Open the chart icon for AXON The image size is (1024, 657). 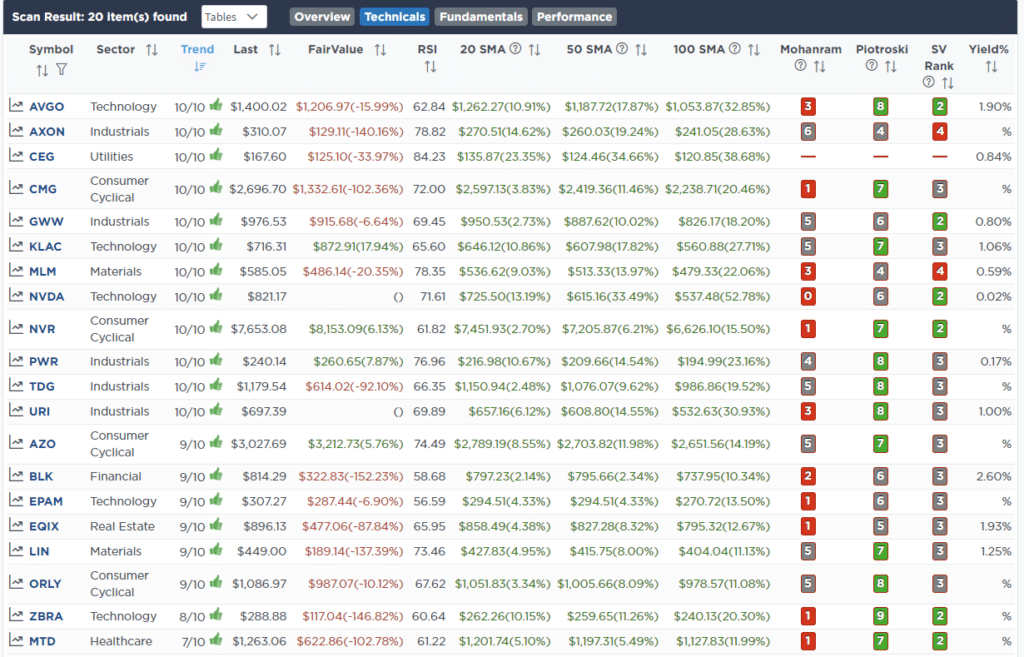(x=16, y=131)
